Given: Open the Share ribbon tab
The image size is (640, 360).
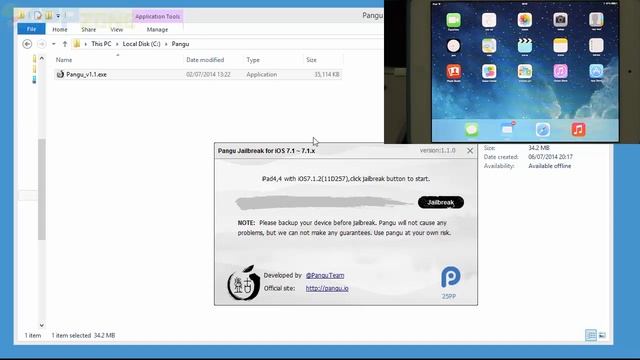Looking at the screenshot, I should (88, 29).
